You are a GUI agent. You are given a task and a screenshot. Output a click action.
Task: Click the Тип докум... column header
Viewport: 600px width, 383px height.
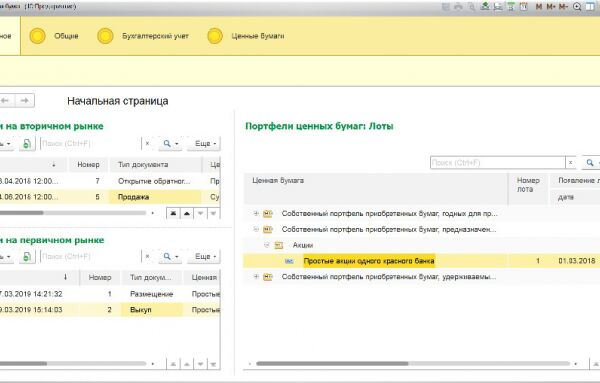coord(151,277)
